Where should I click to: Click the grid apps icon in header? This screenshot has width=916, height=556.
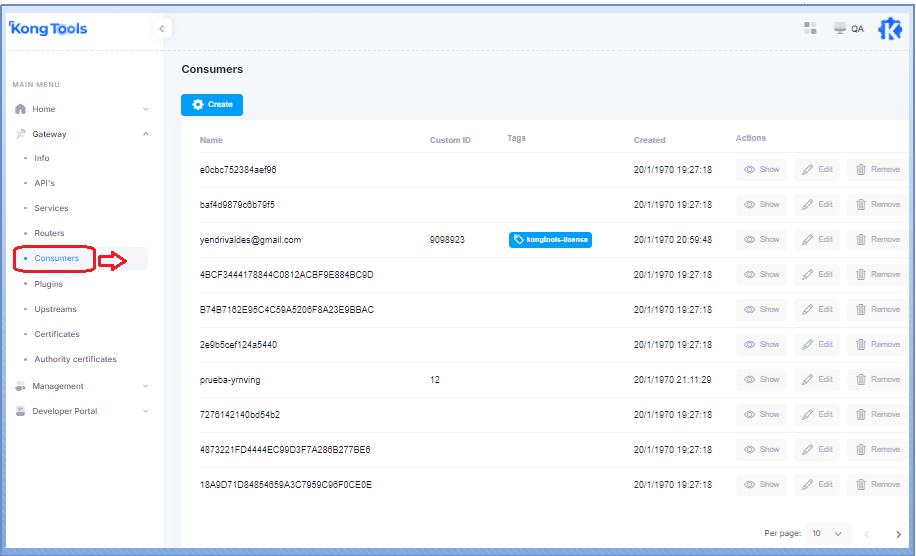click(x=811, y=29)
